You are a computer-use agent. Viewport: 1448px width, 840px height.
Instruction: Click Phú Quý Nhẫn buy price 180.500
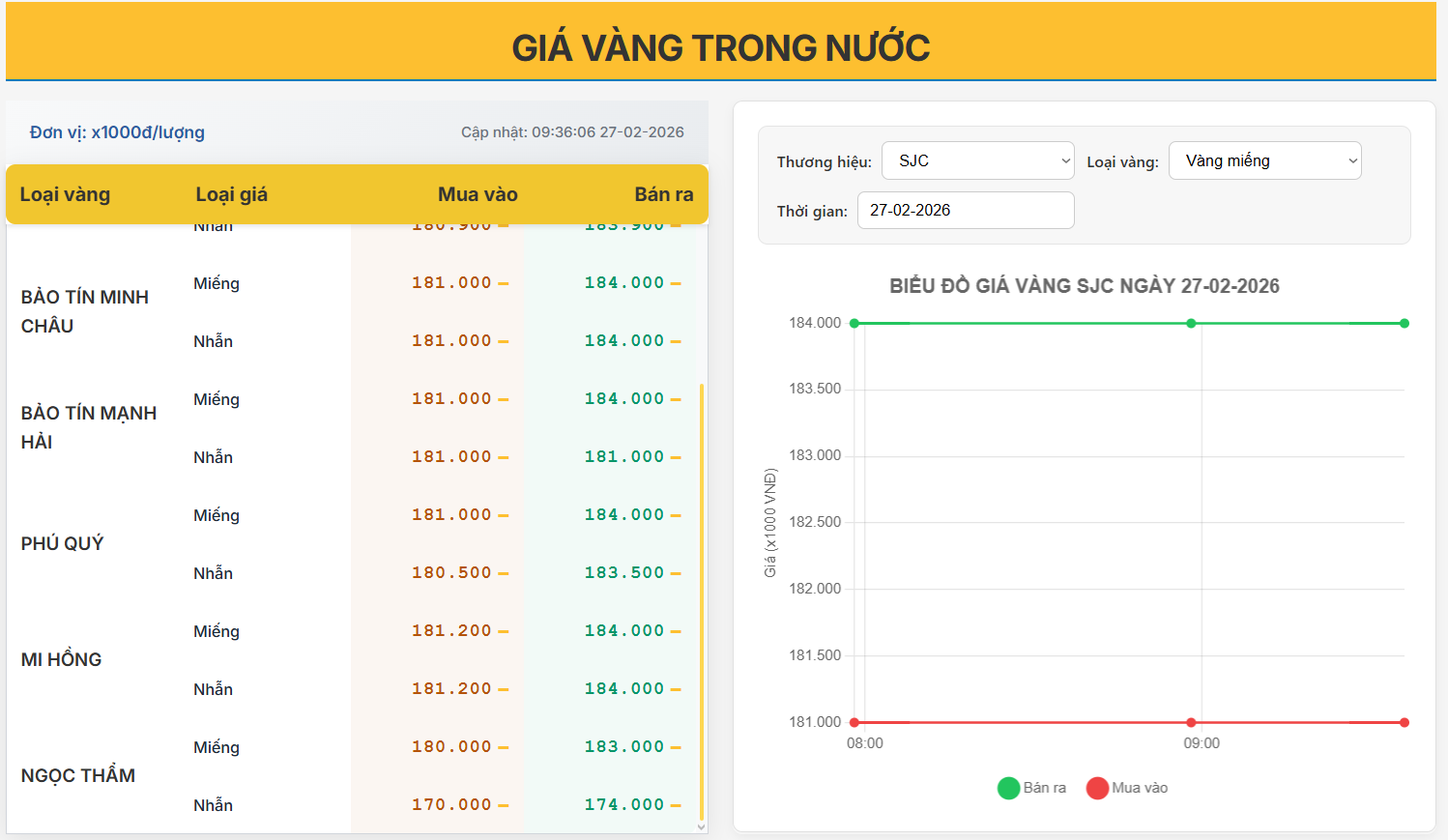[x=451, y=572]
